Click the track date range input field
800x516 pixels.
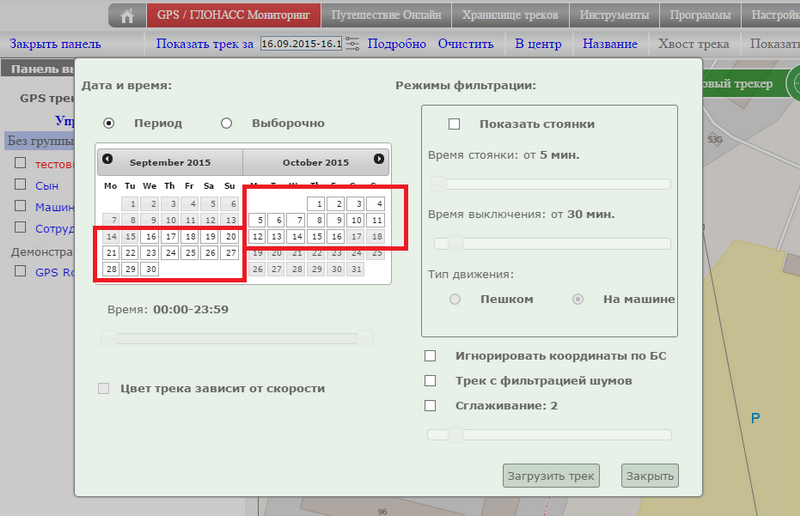(x=299, y=44)
